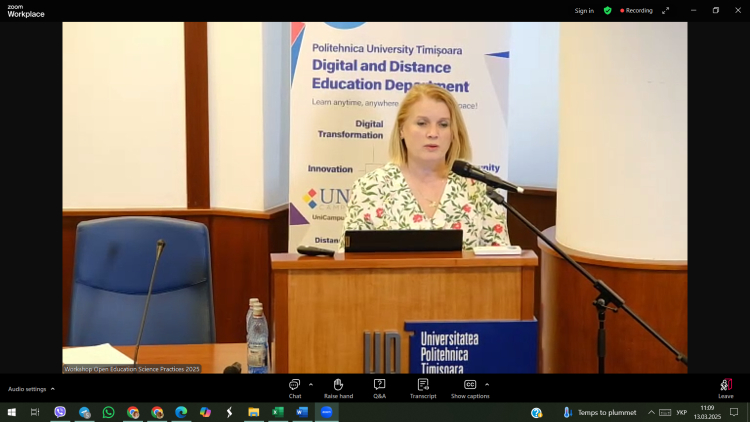Click the Raise hand icon
750x422 pixels.
pos(338,386)
